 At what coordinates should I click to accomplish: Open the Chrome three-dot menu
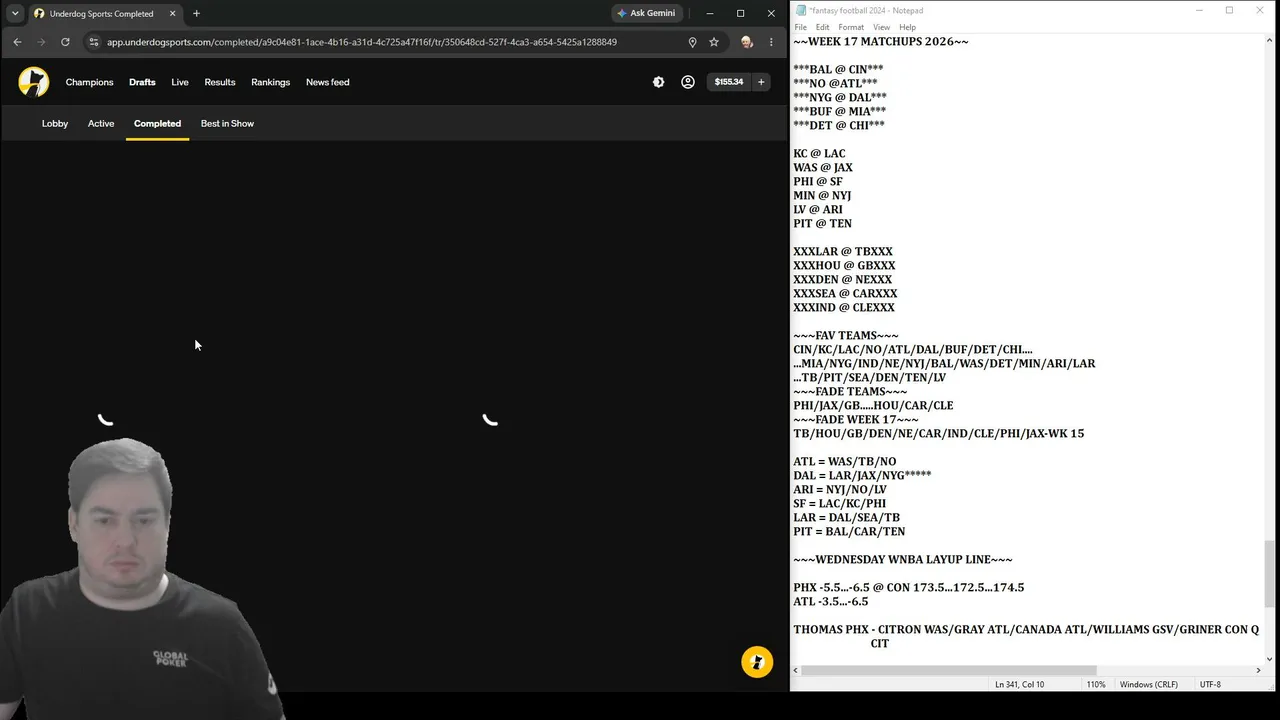pos(771,42)
